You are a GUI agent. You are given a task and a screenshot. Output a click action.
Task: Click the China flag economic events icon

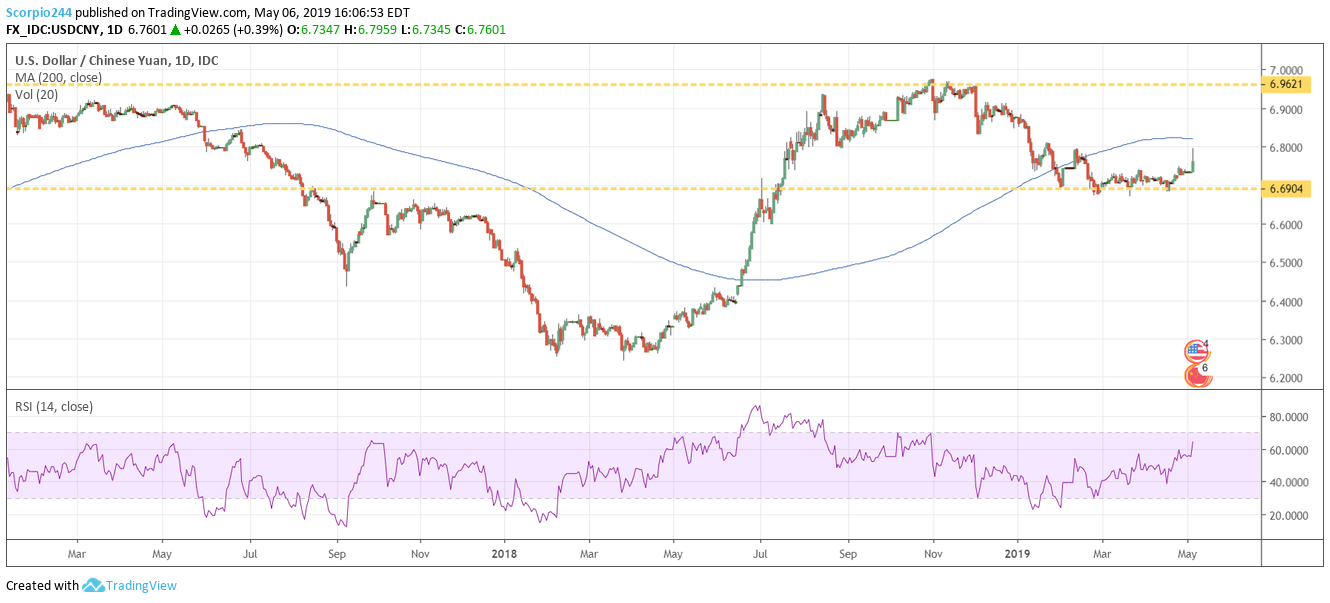click(1195, 376)
